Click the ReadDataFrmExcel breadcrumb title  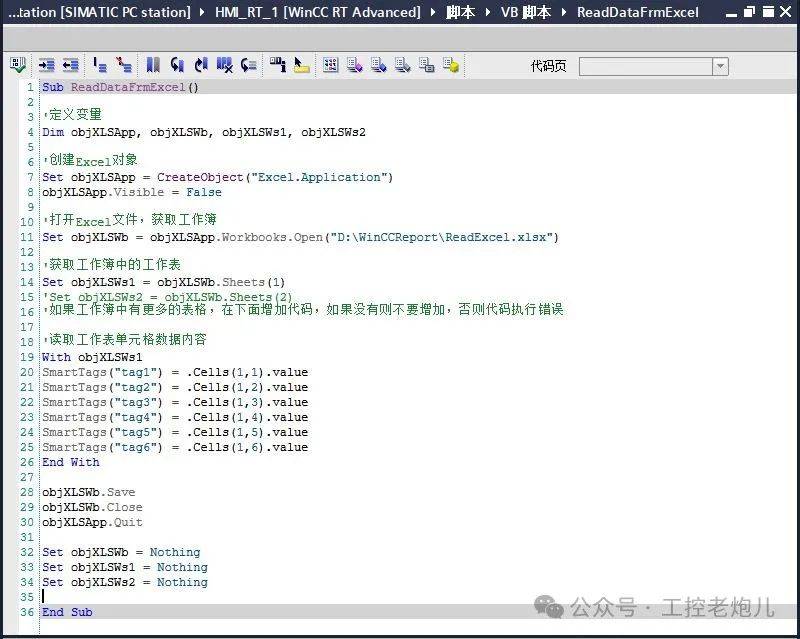tap(638, 12)
